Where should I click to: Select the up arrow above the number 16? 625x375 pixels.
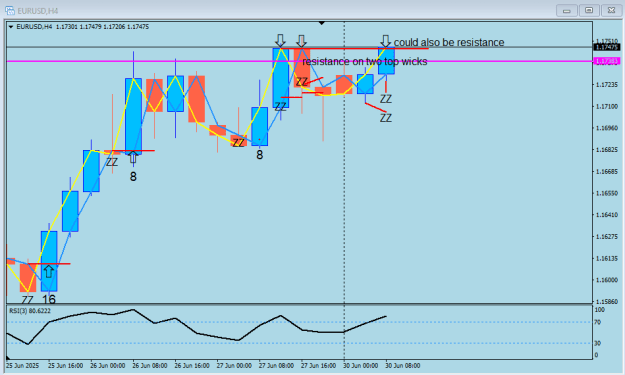click(x=49, y=271)
